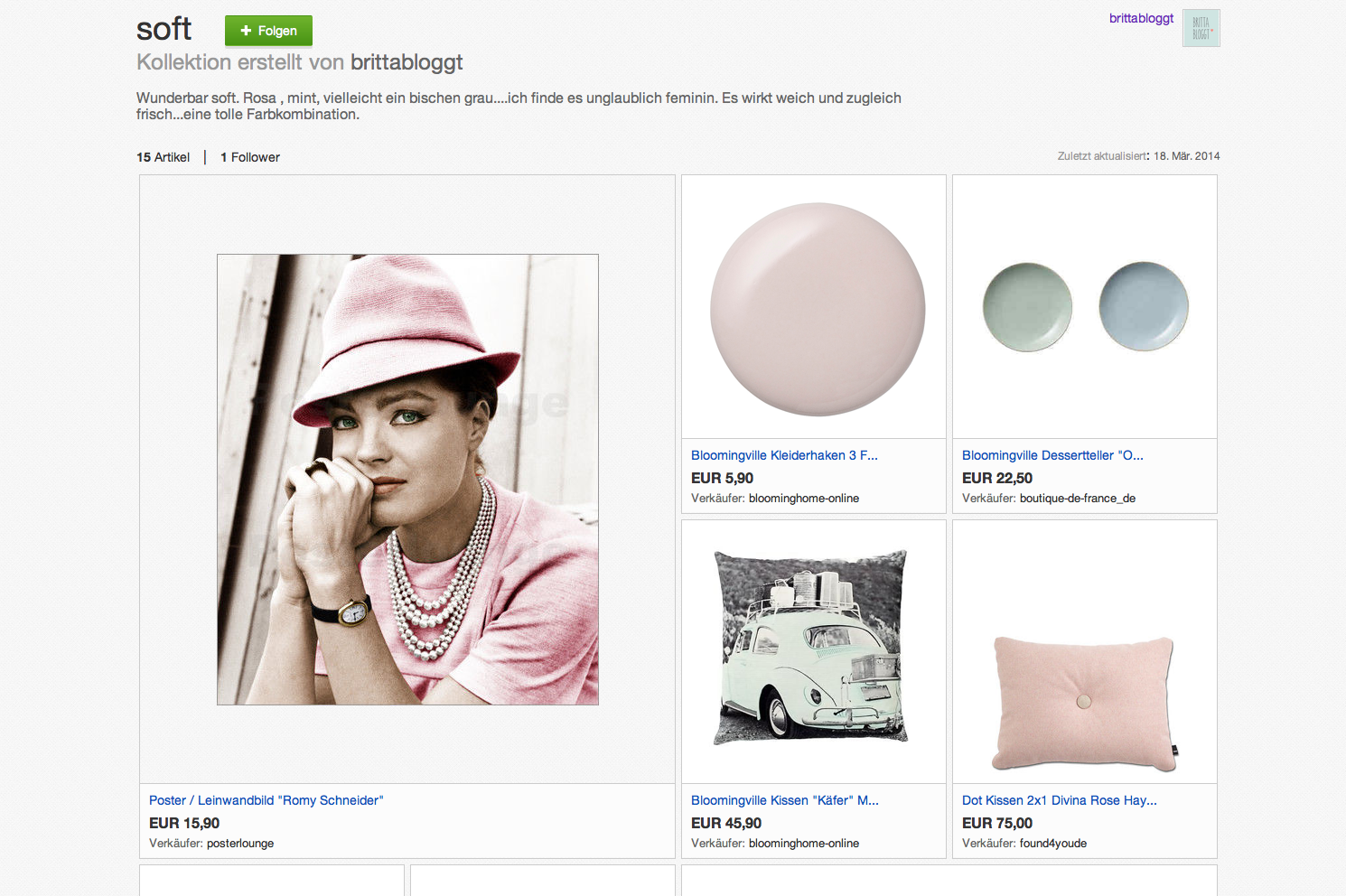Open seller posterlounge
This screenshot has width=1346, height=896.
240,844
